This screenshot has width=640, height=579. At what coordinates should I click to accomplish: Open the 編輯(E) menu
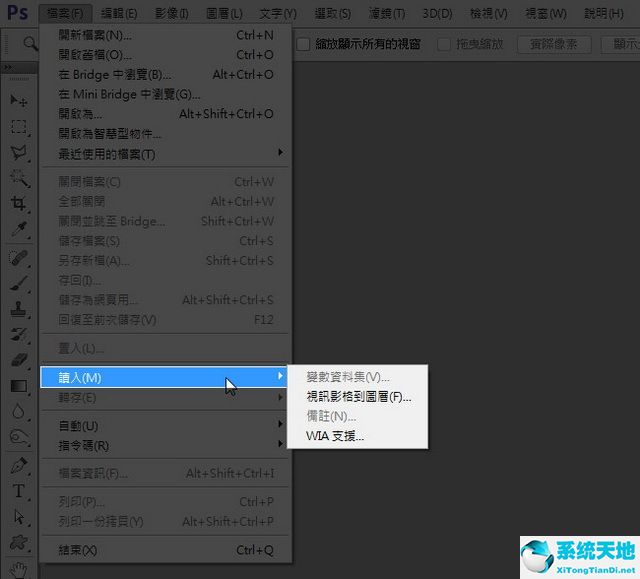coord(119,13)
